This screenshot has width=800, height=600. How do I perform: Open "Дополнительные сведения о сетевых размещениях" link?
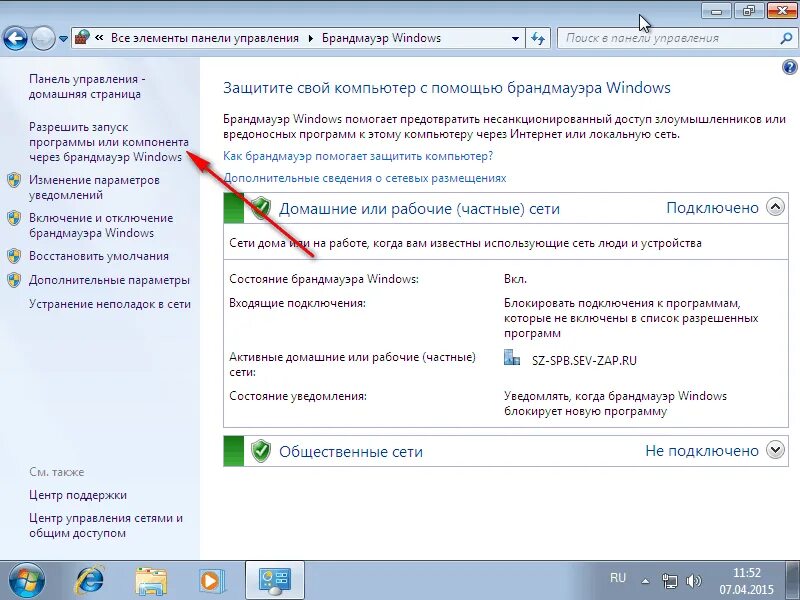pos(365,178)
